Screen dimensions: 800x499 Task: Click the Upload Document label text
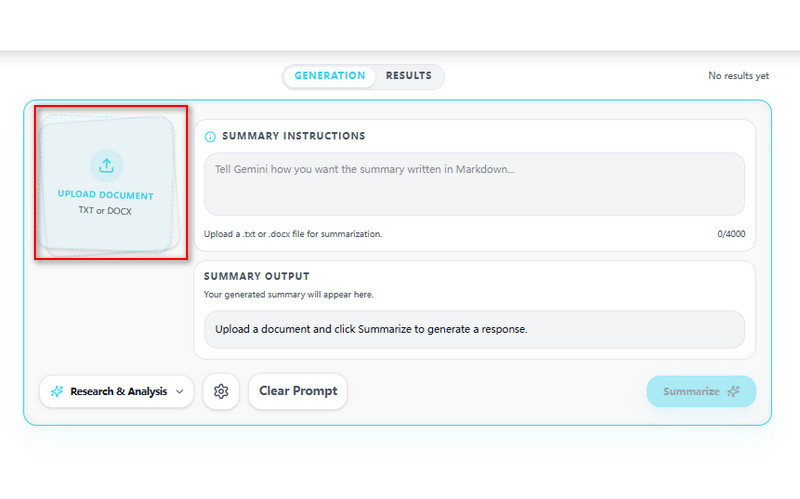(106, 195)
